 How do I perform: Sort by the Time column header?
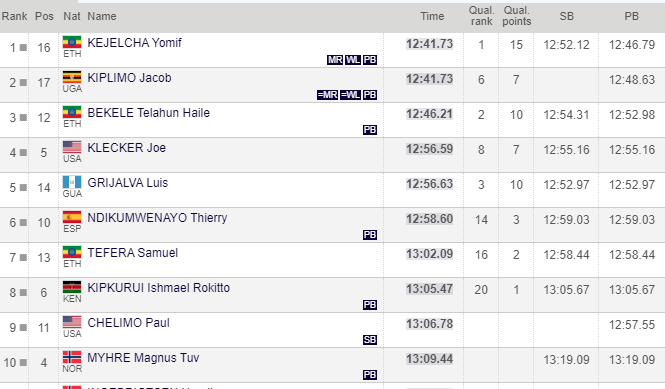(432, 16)
